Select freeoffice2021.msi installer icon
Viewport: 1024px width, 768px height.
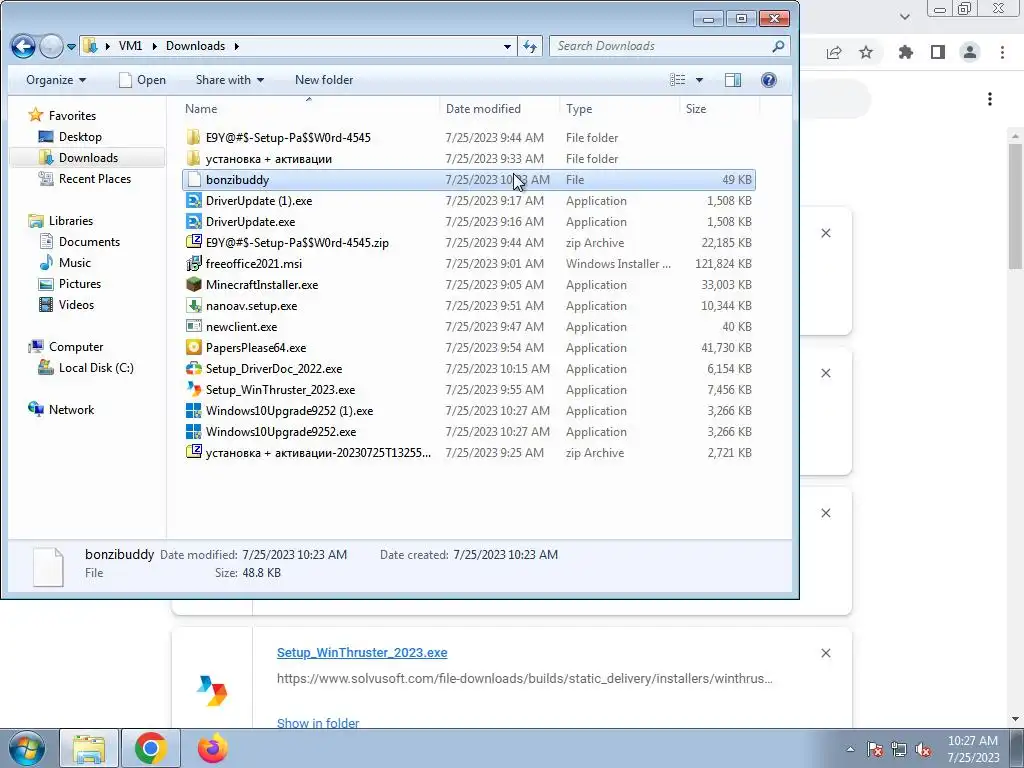(193, 264)
